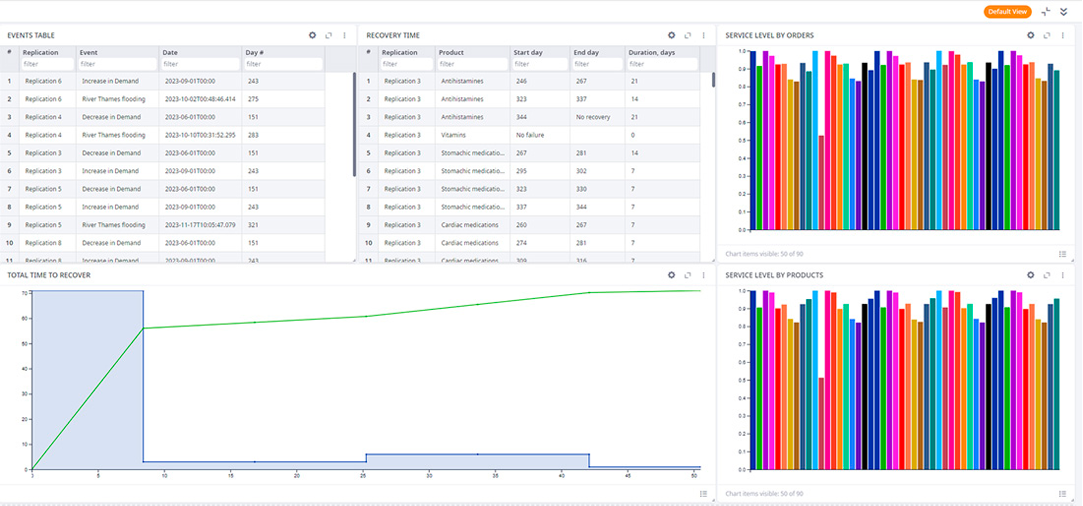This screenshot has width=1083, height=506.
Task: Expand the Recovery Time panel to fullscreen
Action: [x=688, y=35]
